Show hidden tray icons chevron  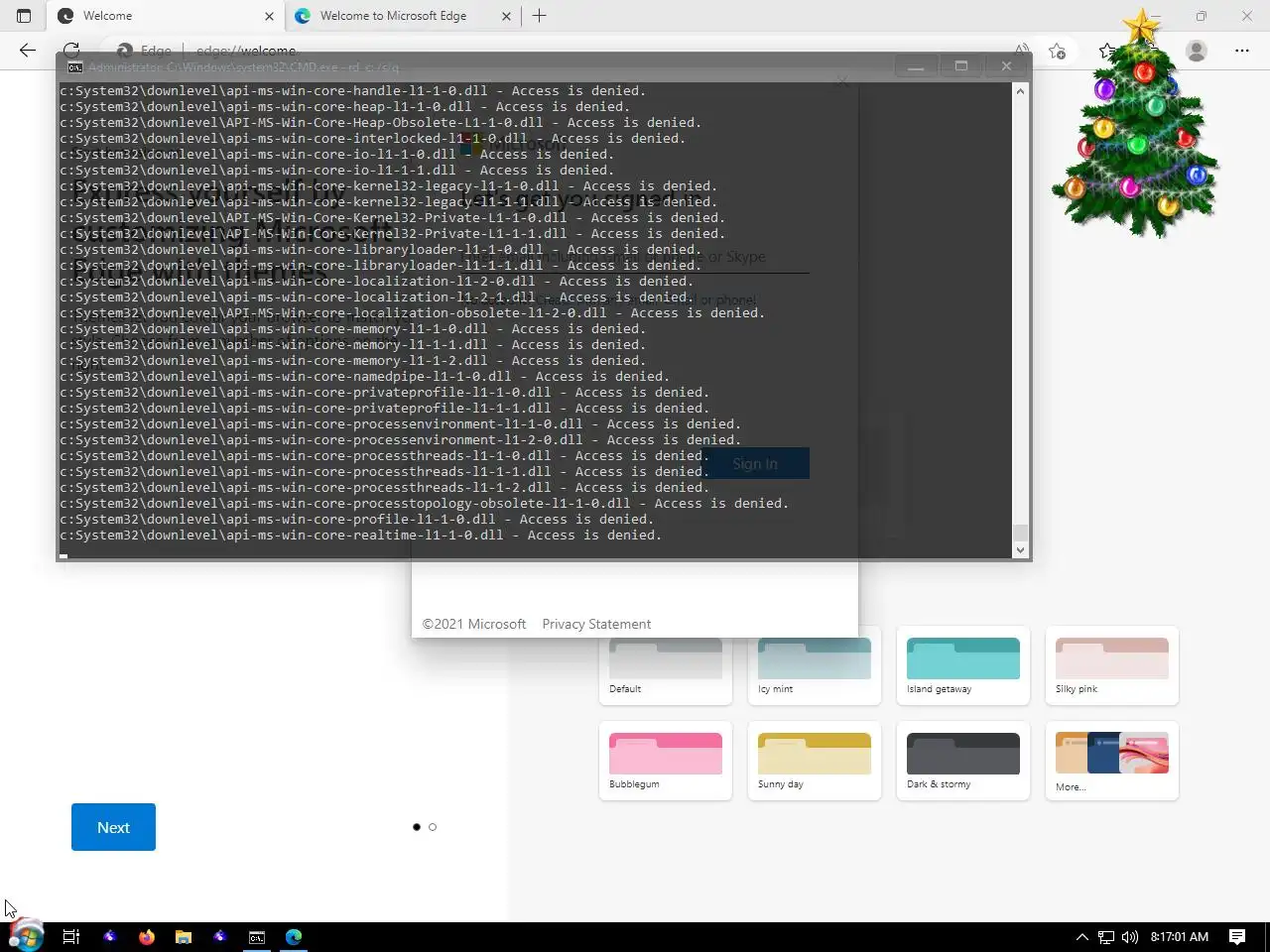pos(1081,936)
